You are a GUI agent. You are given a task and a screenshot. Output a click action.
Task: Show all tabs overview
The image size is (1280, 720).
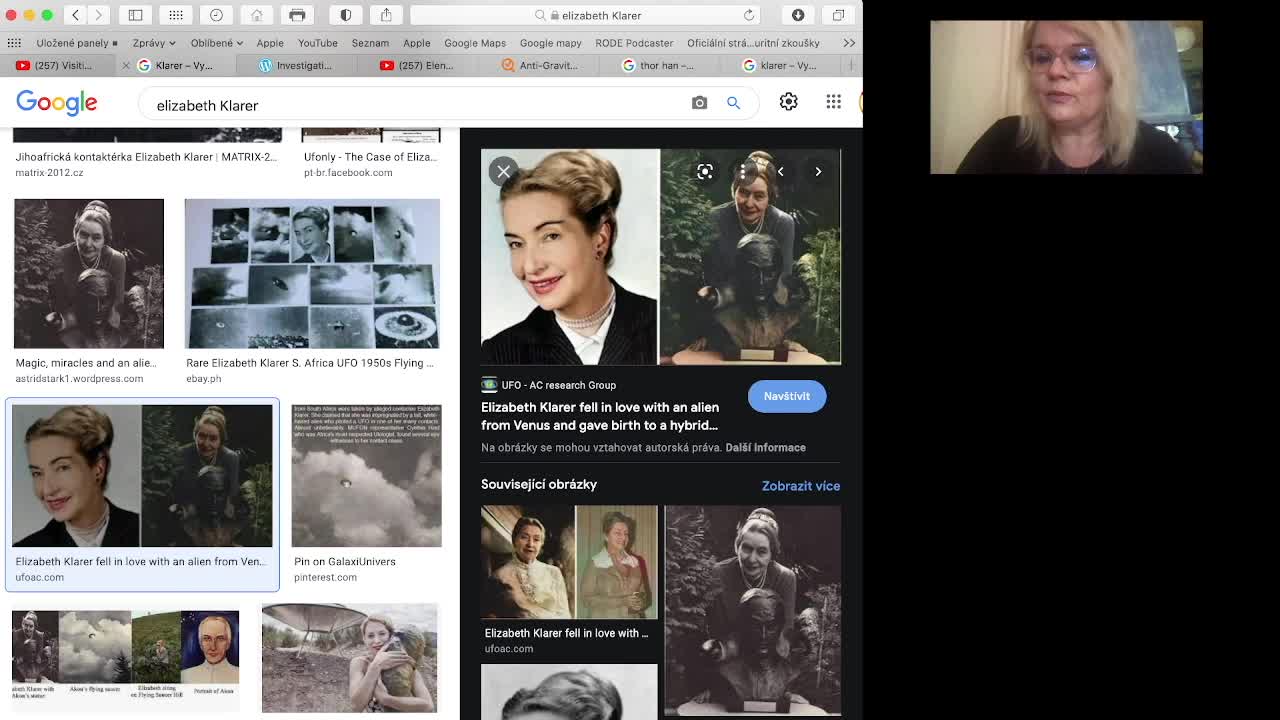pos(838,15)
